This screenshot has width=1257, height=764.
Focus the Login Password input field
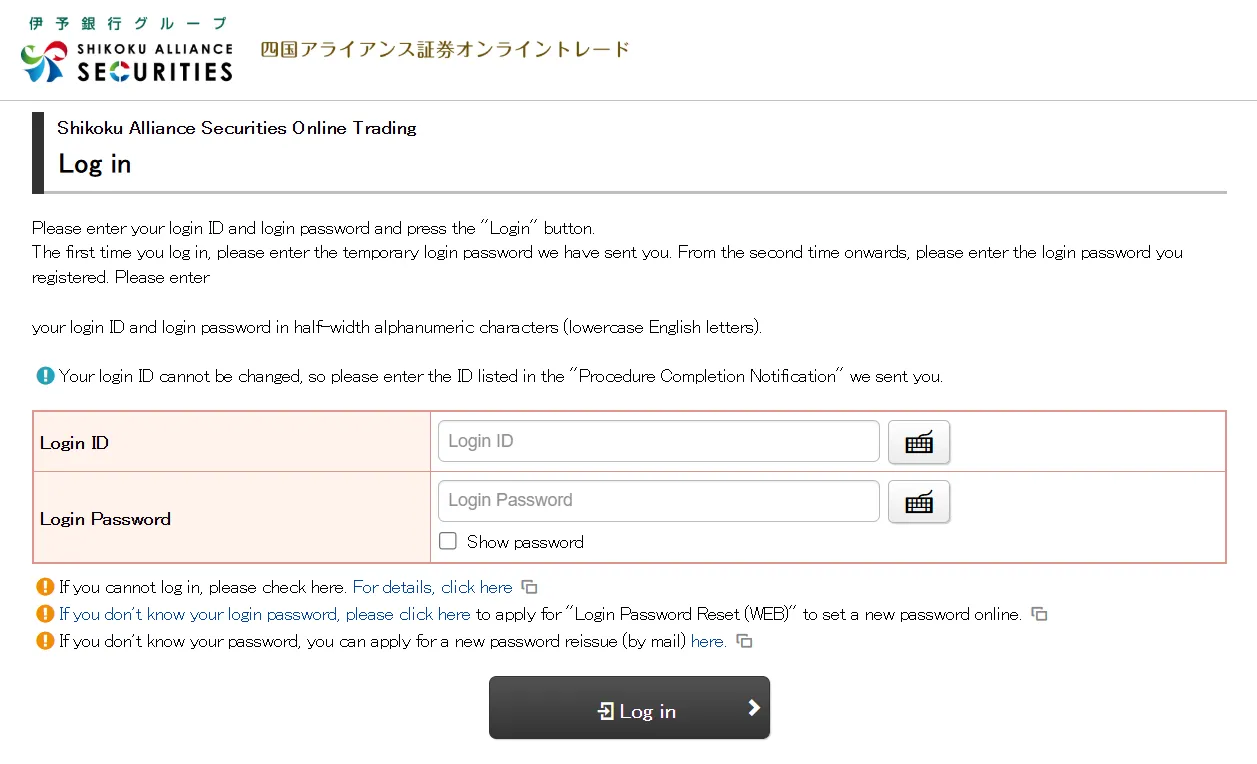point(659,501)
